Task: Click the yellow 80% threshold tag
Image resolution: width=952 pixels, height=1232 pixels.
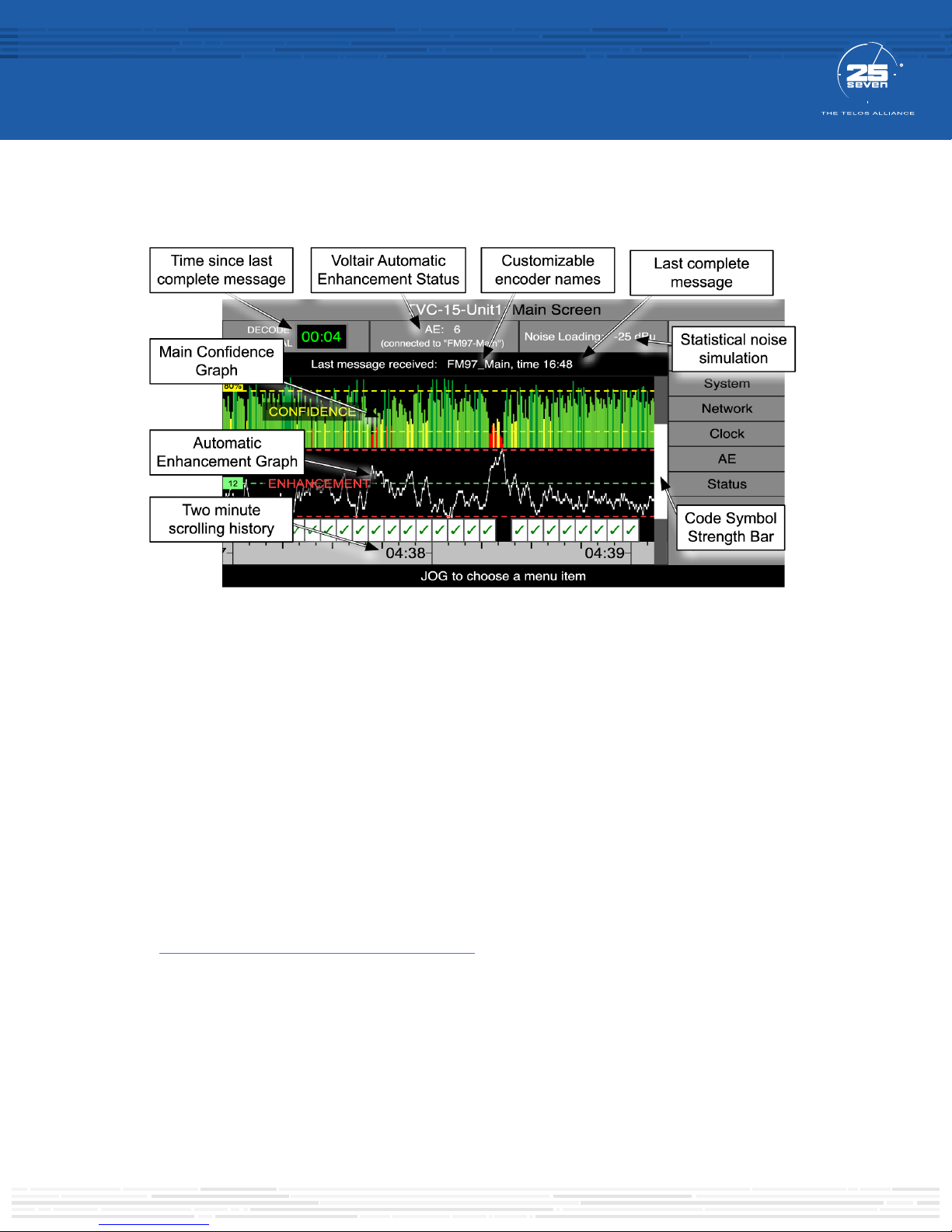Action: coord(233,386)
